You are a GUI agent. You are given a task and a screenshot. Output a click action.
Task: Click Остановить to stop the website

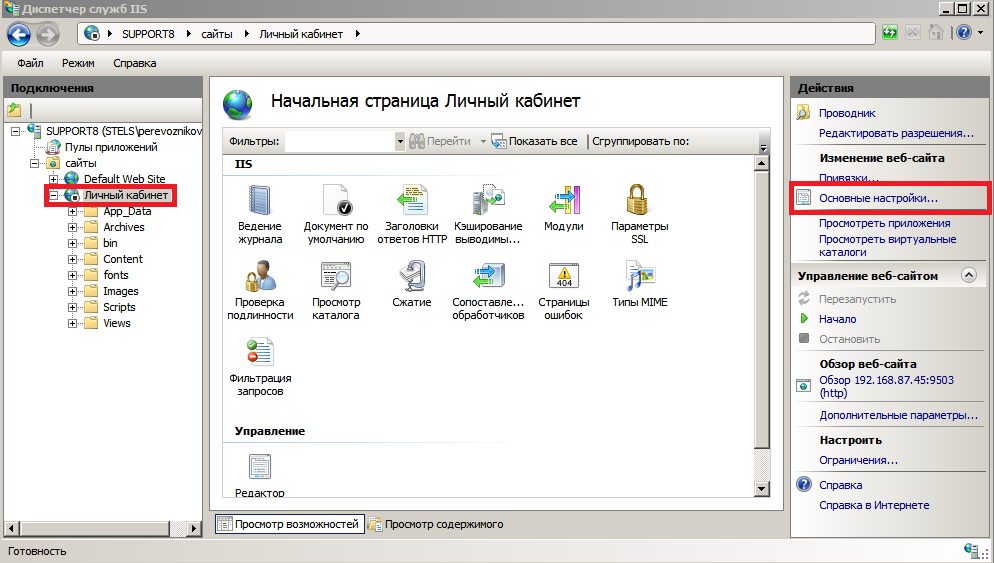tap(849, 339)
